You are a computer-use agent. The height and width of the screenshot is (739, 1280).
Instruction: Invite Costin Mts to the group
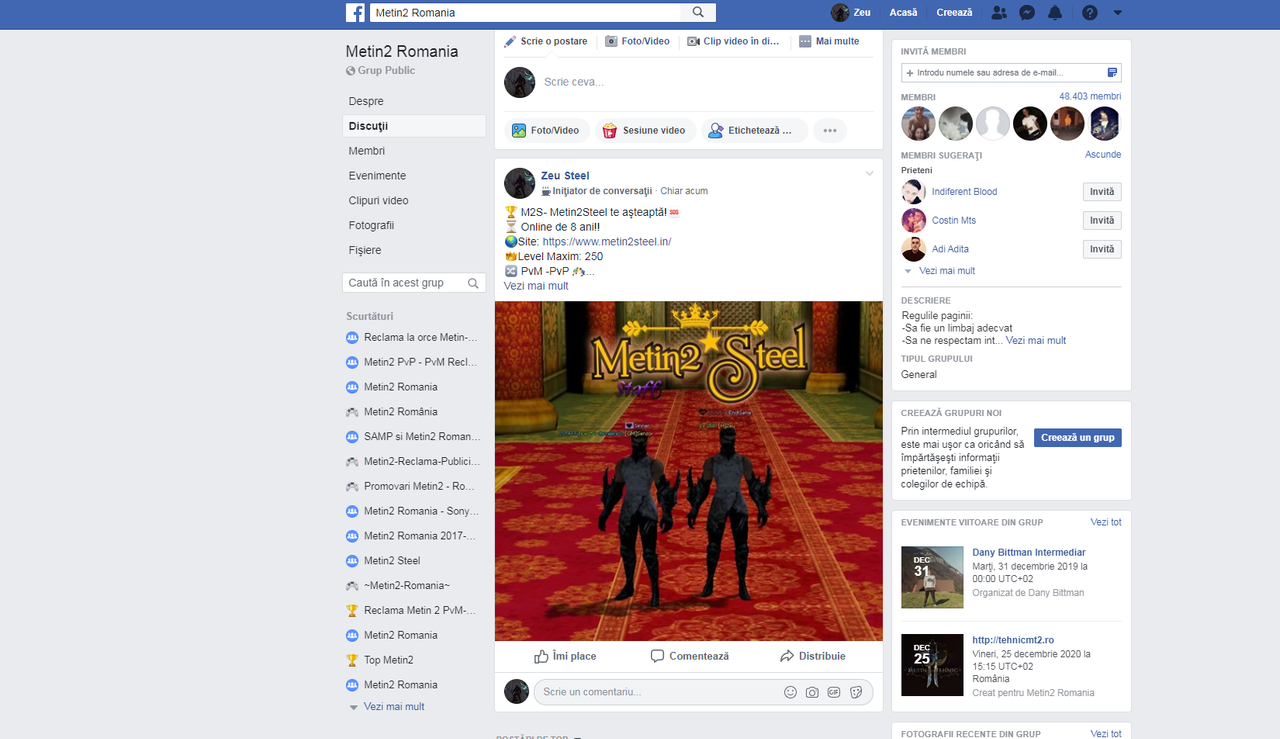point(1102,221)
